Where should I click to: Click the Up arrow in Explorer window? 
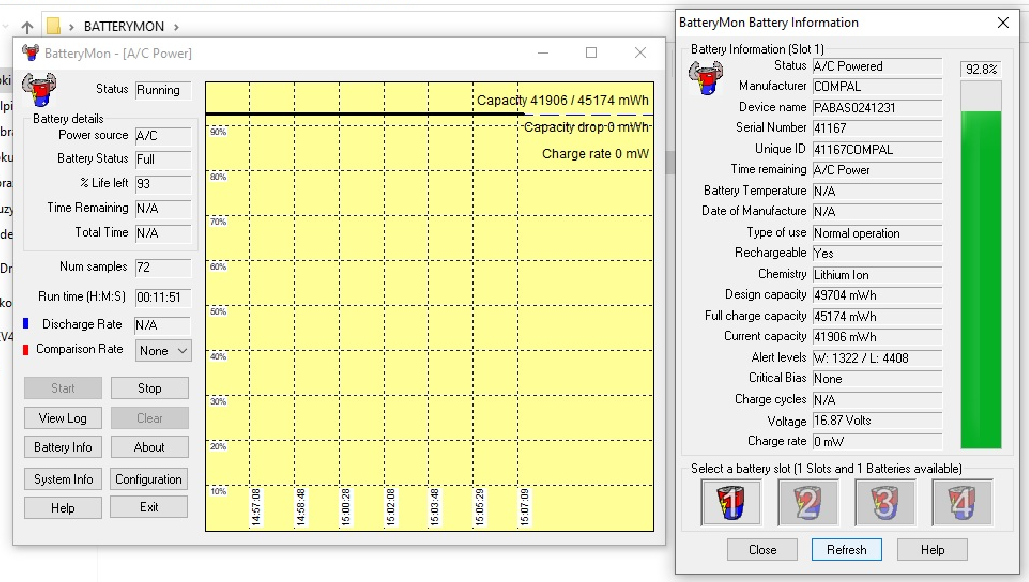pos(27,27)
